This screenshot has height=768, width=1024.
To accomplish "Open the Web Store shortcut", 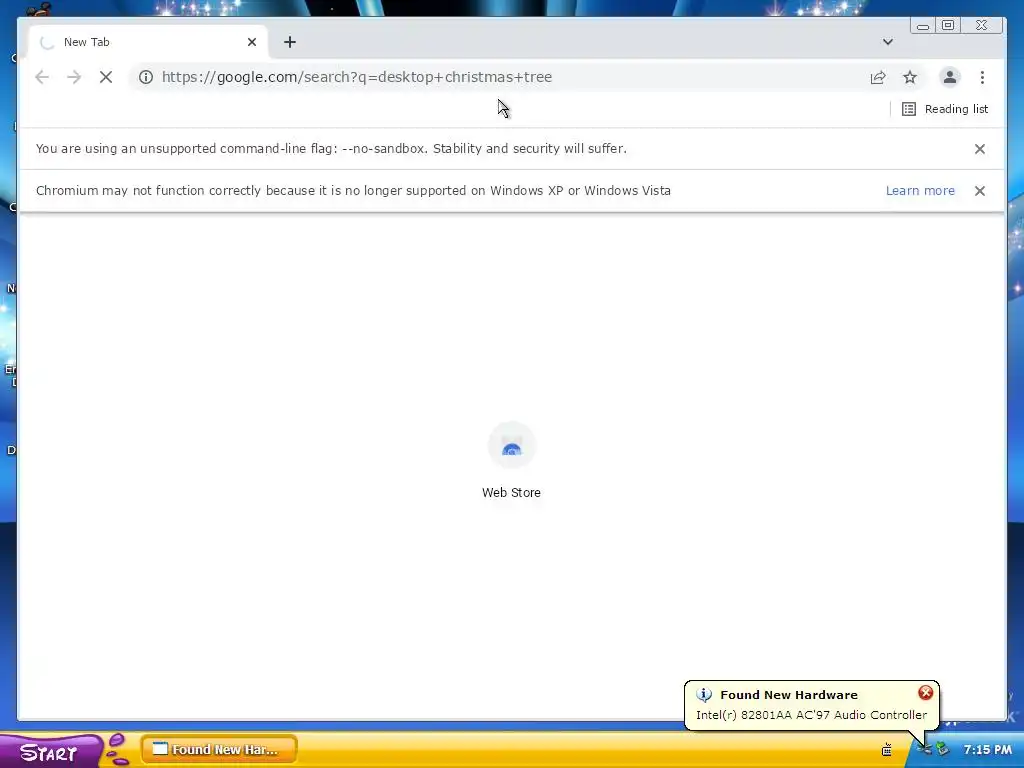I will tap(511, 461).
